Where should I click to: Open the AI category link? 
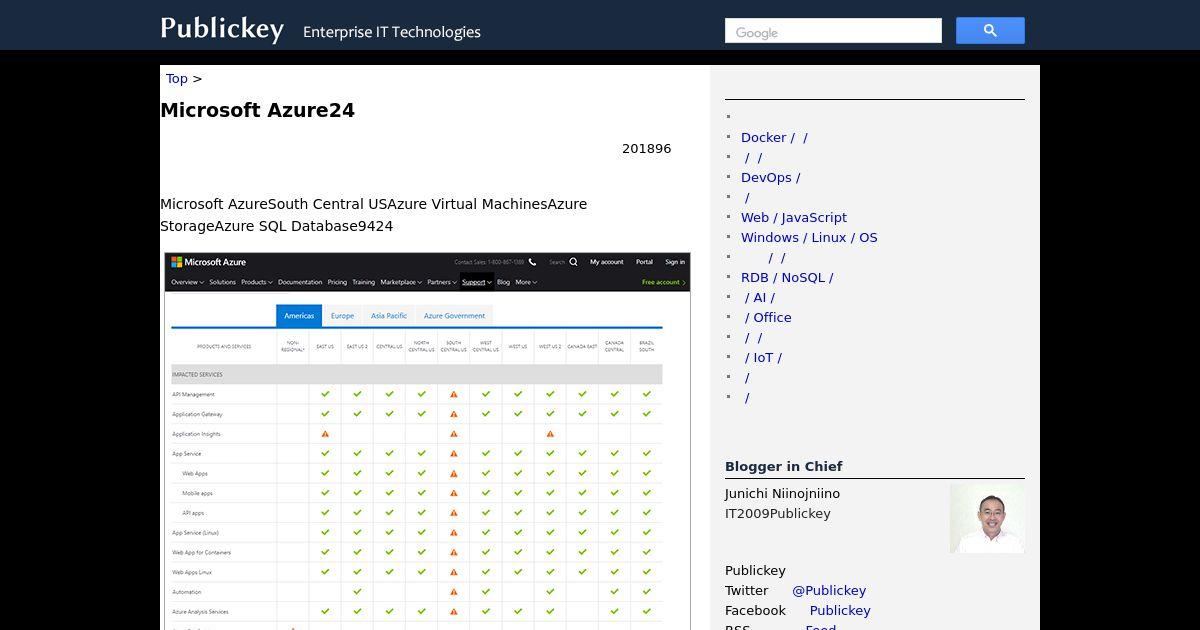coord(760,297)
